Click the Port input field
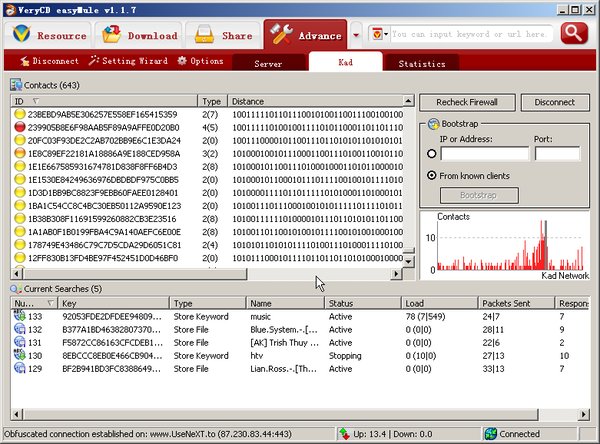The image size is (600, 444). 557,153
